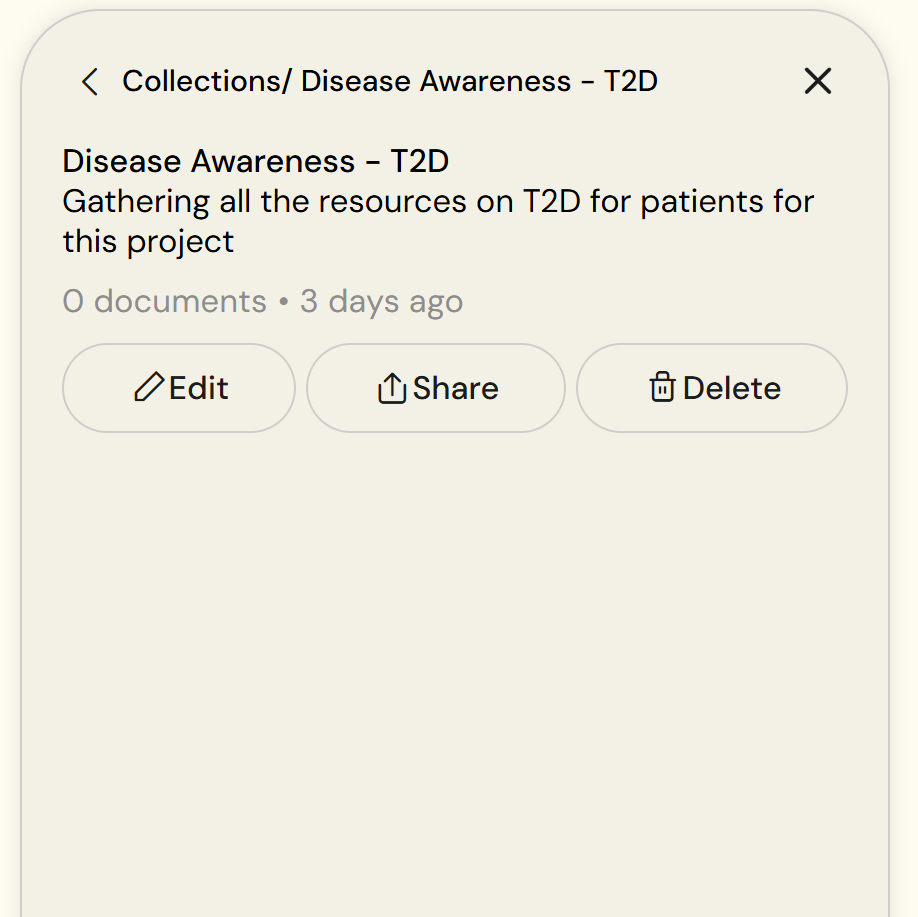This screenshot has height=917, width=918.
Task: Click the dot separator before "3 days ago"
Action: [x=283, y=302]
